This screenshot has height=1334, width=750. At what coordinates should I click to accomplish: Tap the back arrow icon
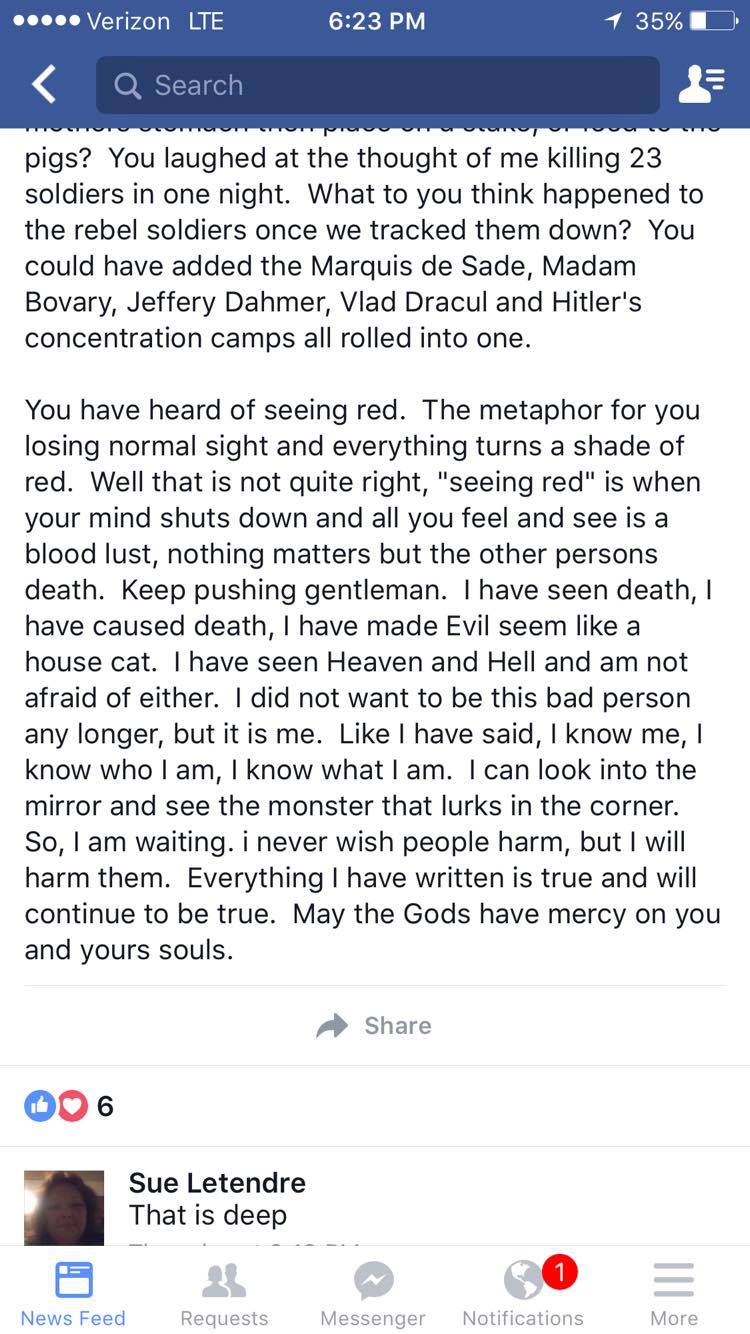click(x=44, y=85)
